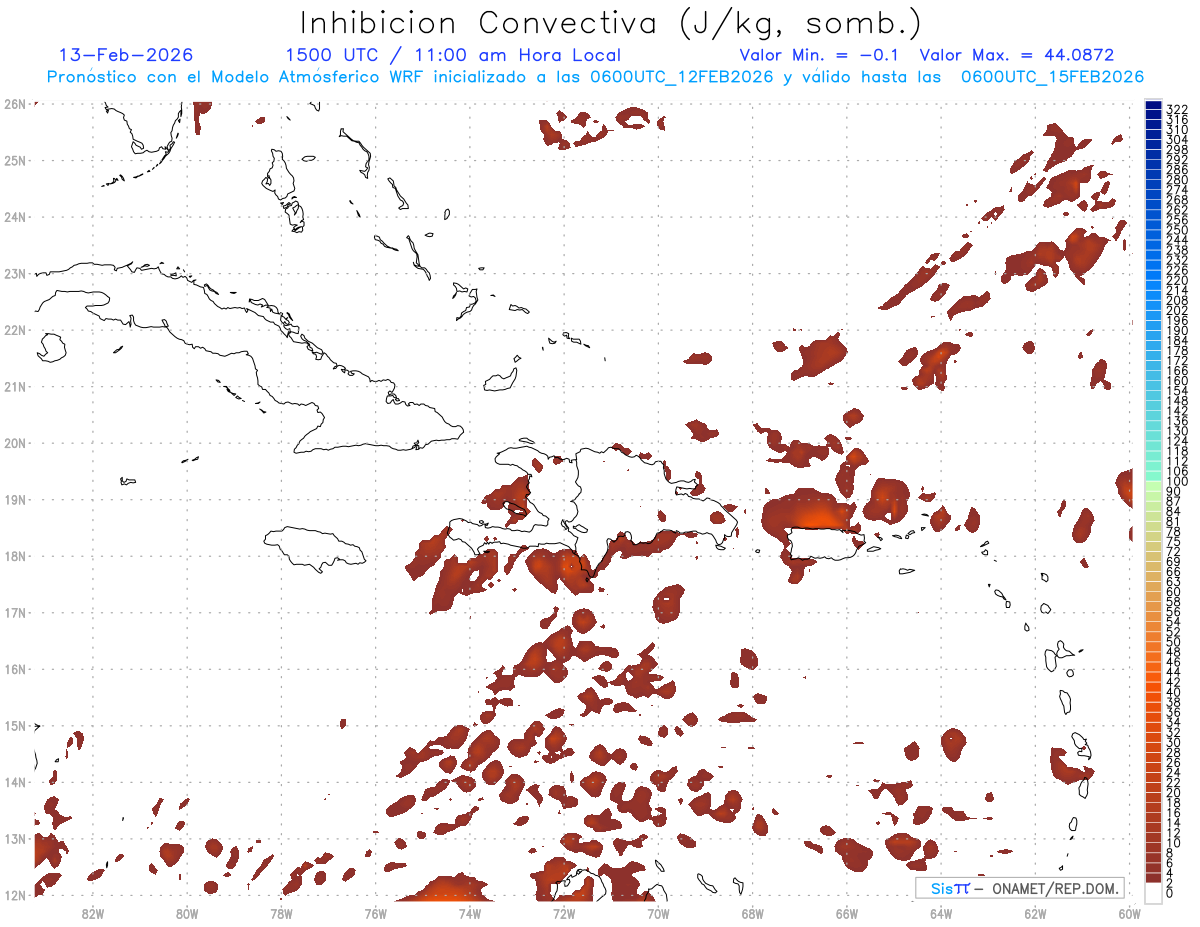Click the longitude label '66W'

pos(847,912)
